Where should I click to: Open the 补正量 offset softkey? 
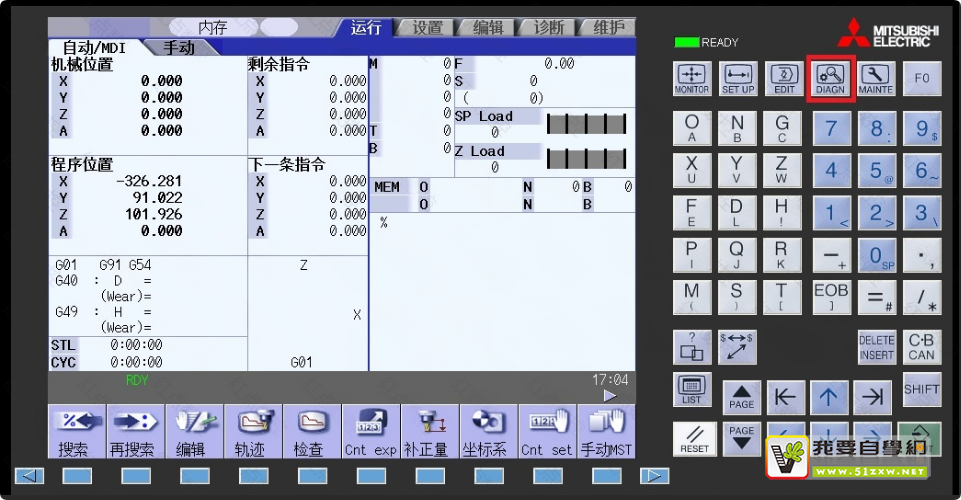pyautogui.click(x=426, y=431)
